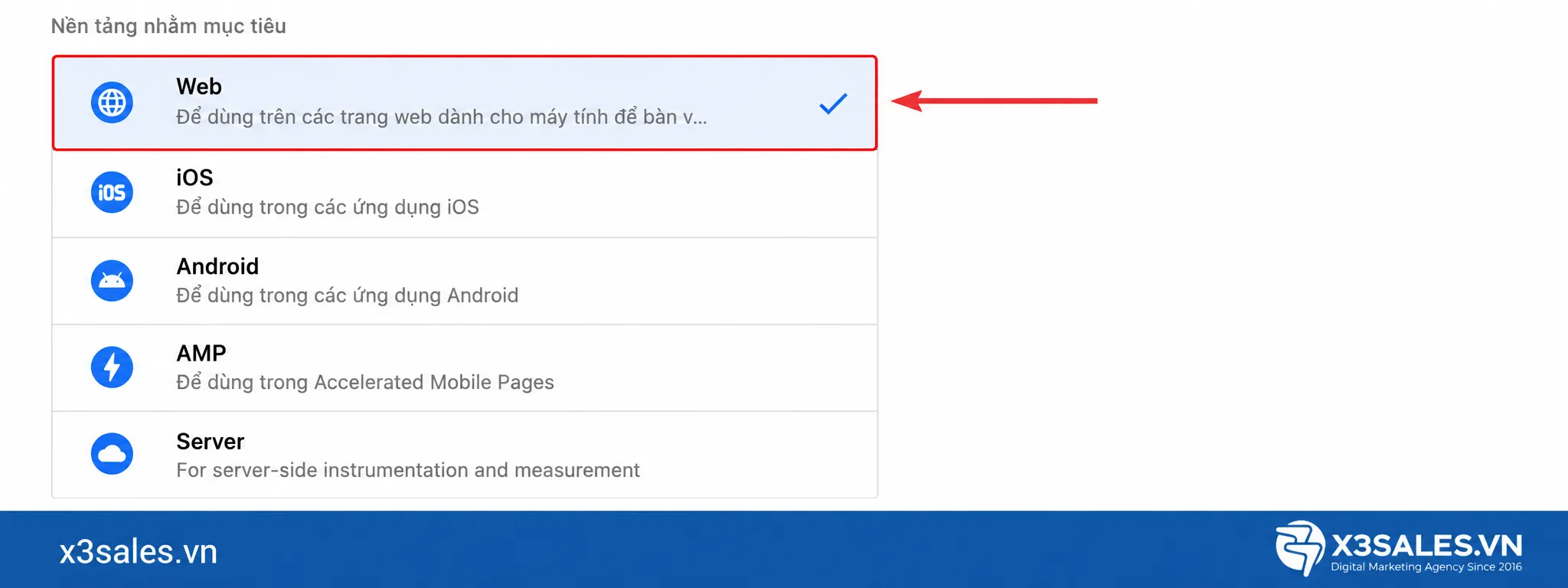Viewport: 1568px width, 588px height.
Task: Click 'Để dùng trong Accelerated Mobile Pages' text
Action: pyautogui.click(x=365, y=382)
